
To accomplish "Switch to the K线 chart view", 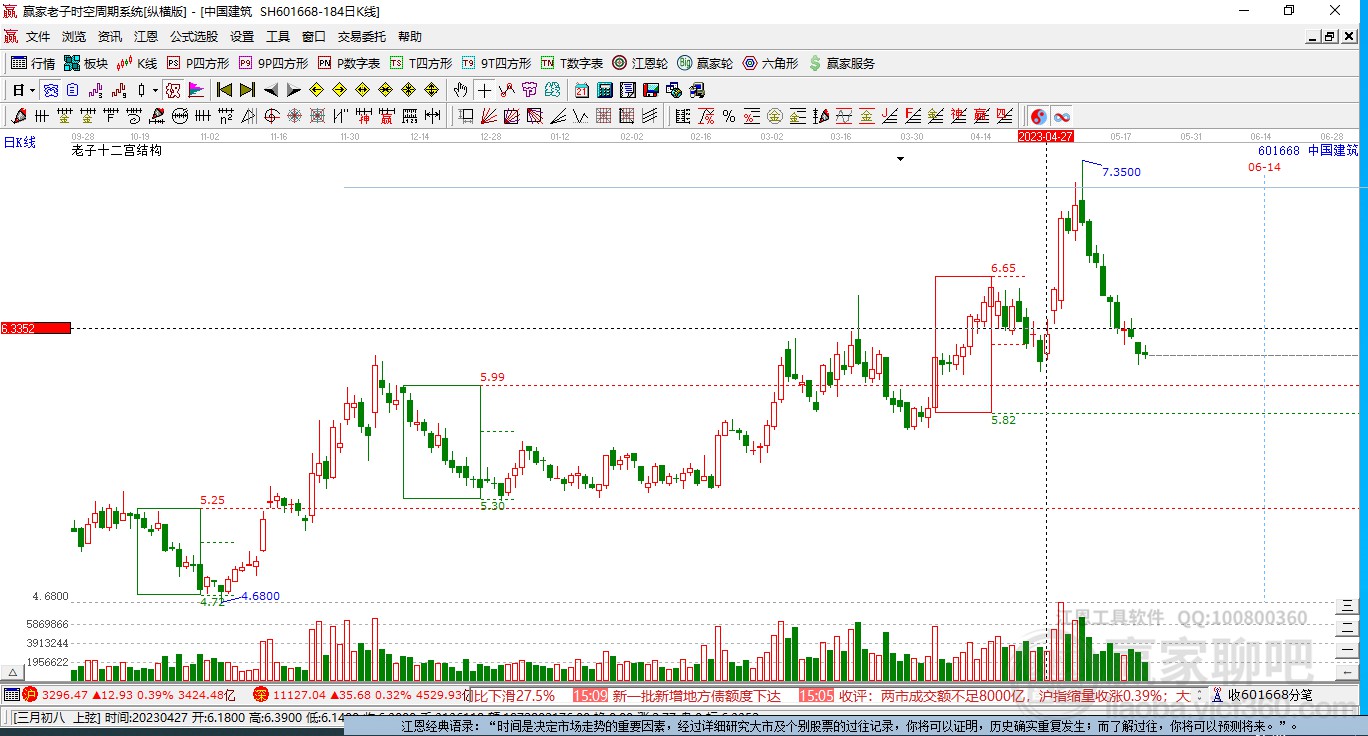I will click(x=137, y=63).
